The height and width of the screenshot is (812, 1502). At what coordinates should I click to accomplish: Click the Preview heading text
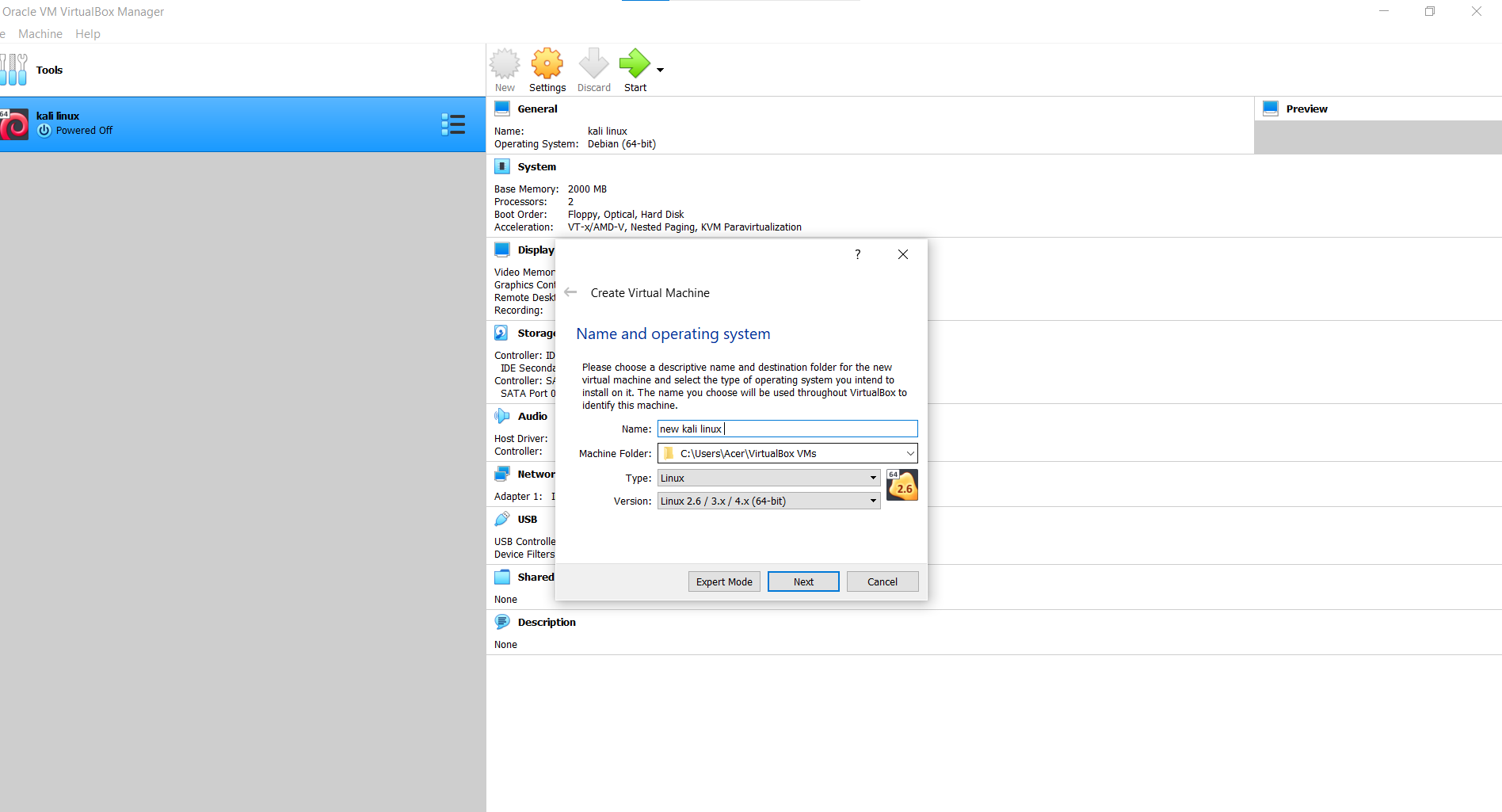(1306, 109)
